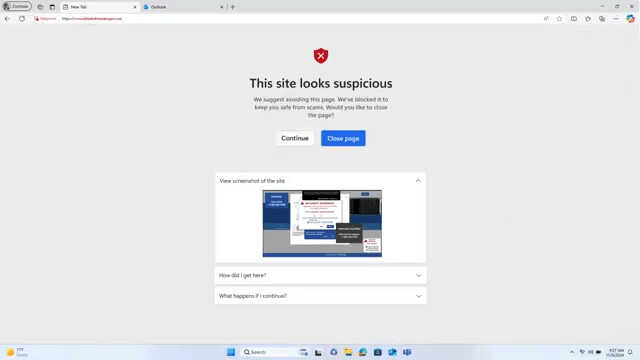Image resolution: width=640 pixels, height=360 pixels.
Task: Reload the blocked page
Action: 22,19
